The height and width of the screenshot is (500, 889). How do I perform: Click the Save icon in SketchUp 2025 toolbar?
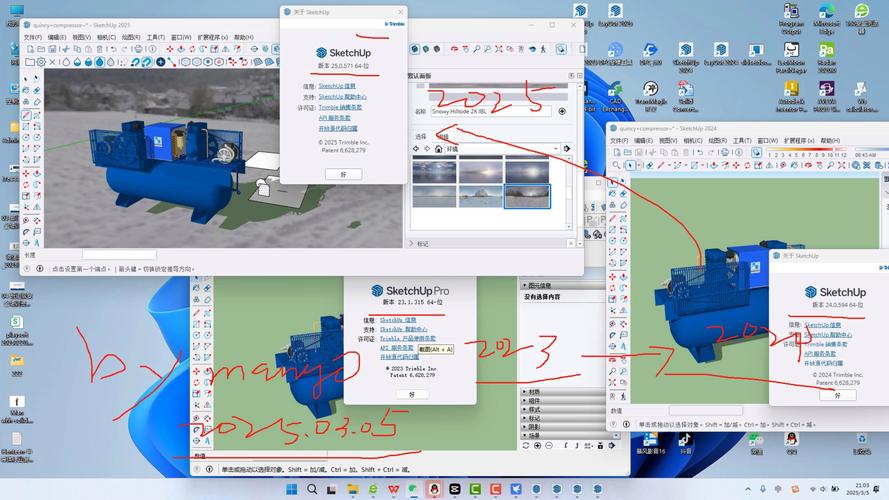(53, 49)
